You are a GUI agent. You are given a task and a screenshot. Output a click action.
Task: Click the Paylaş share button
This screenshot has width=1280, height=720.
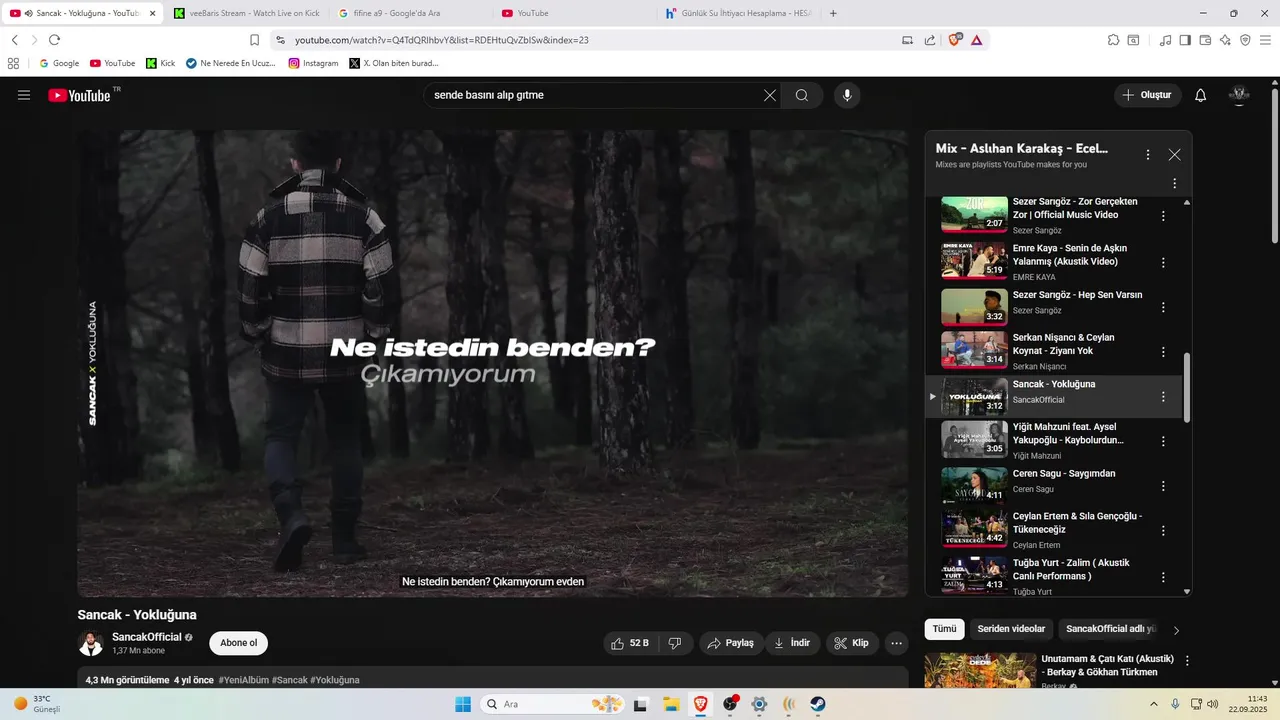point(731,643)
